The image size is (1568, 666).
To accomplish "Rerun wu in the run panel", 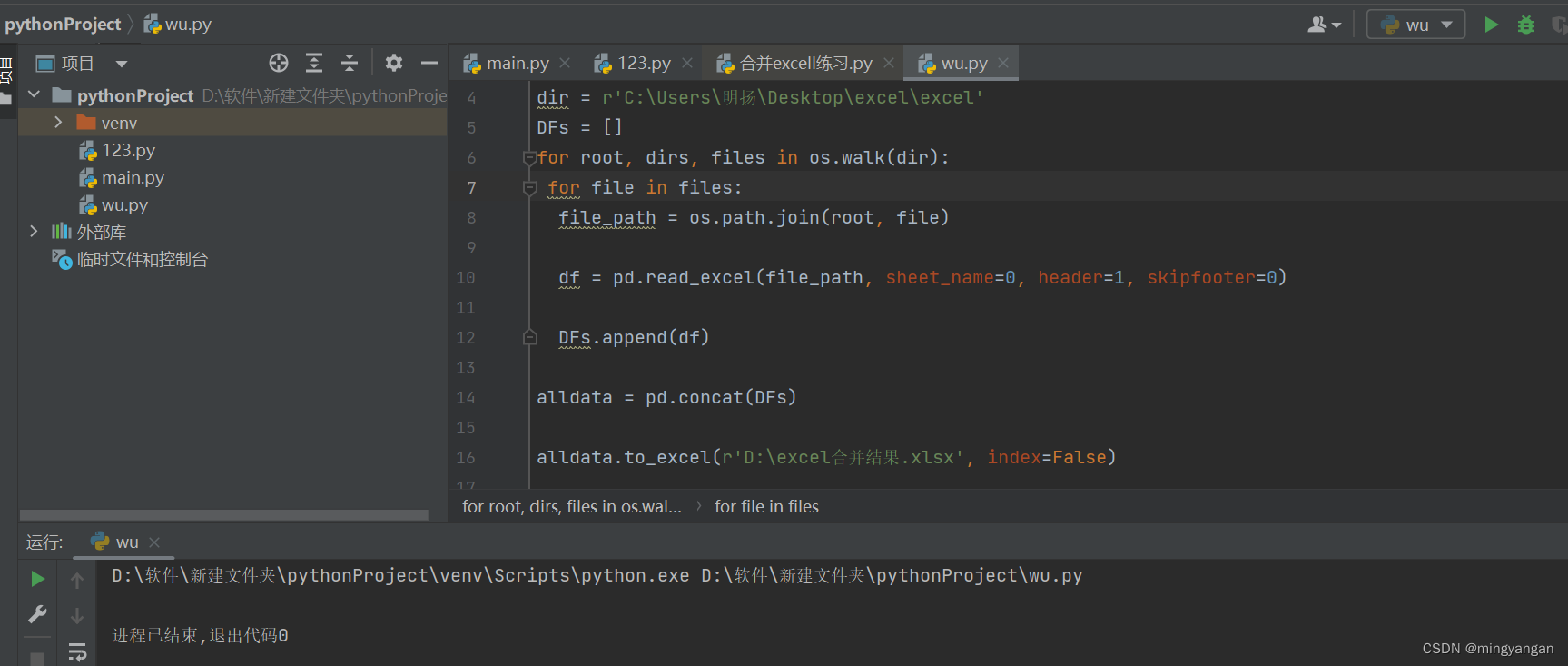I will [37, 579].
